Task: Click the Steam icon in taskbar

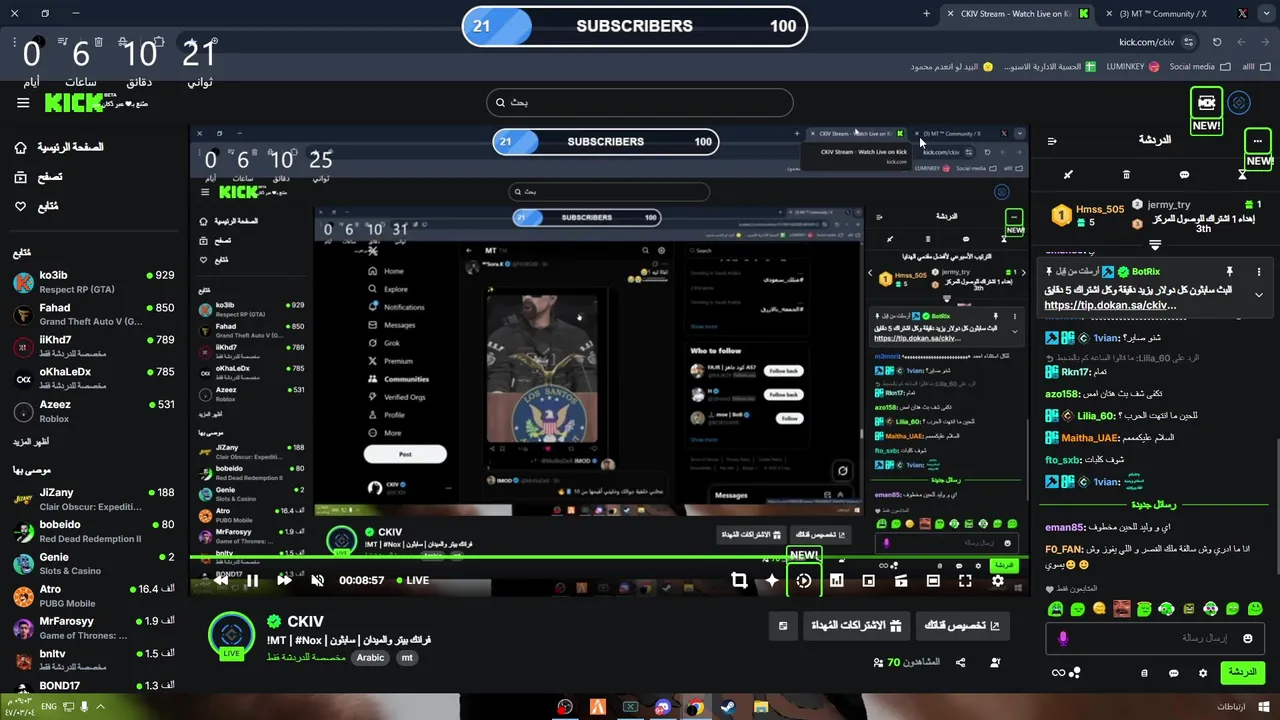Action: click(727, 707)
